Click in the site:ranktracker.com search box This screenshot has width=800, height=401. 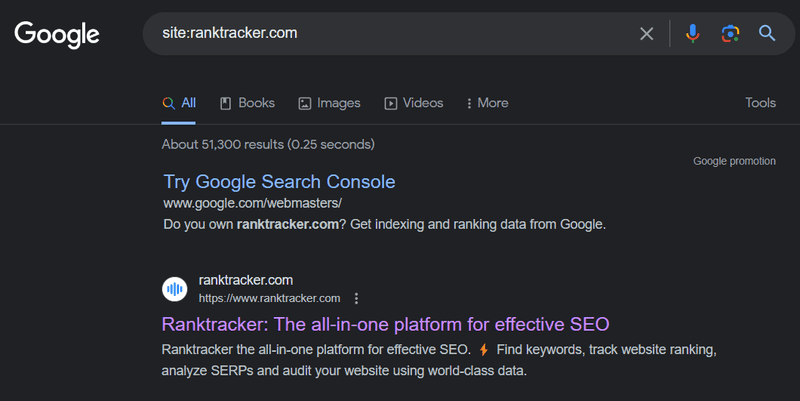pyautogui.click(x=390, y=34)
